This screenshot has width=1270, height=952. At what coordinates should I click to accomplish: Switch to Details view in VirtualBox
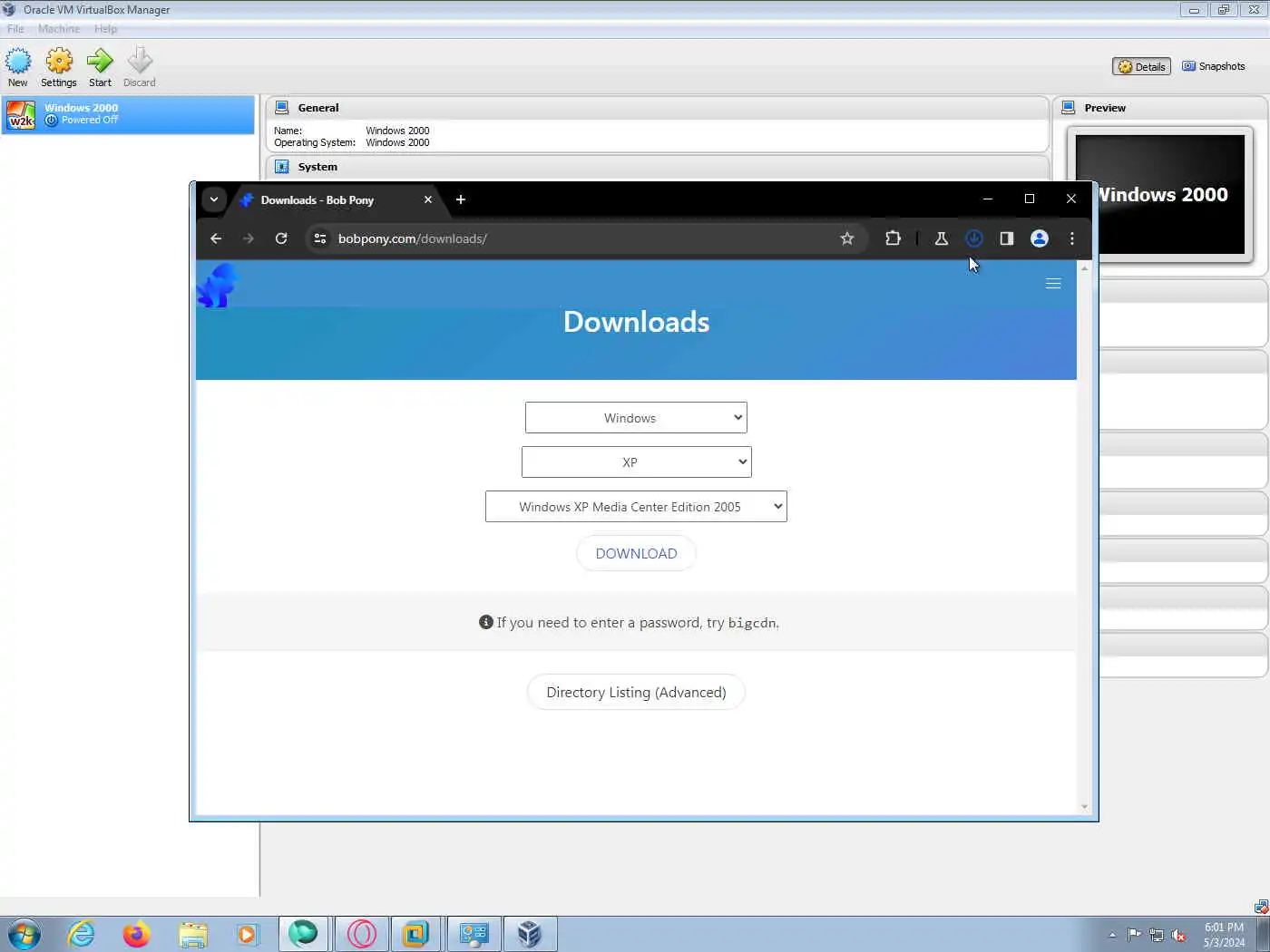[x=1141, y=66]
